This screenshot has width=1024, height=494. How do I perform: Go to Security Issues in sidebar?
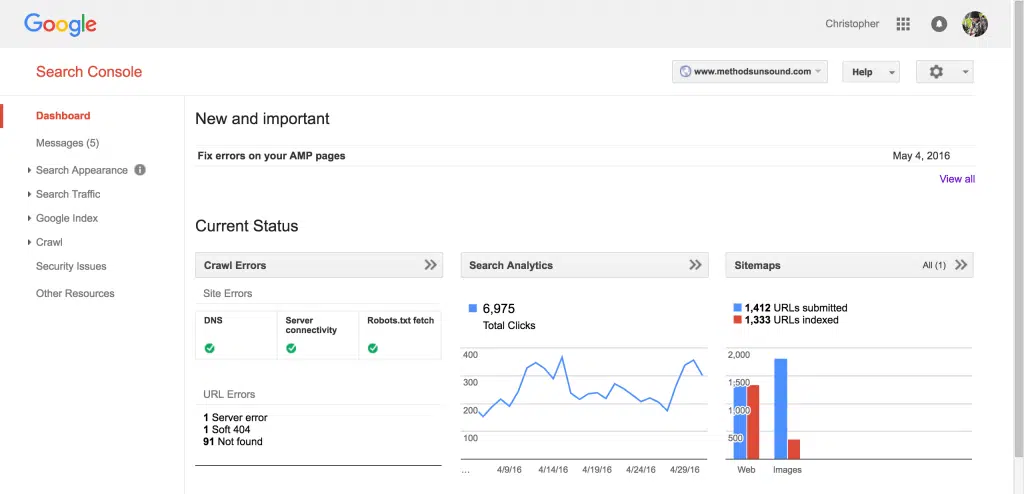(71, 266)
